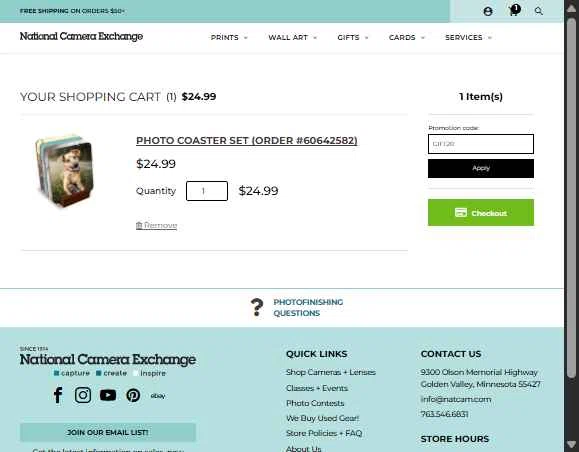Expand the Gifts dropdown menu
Image resolution: width=579 pixels, height=452 pixels.
coord(353,38)
